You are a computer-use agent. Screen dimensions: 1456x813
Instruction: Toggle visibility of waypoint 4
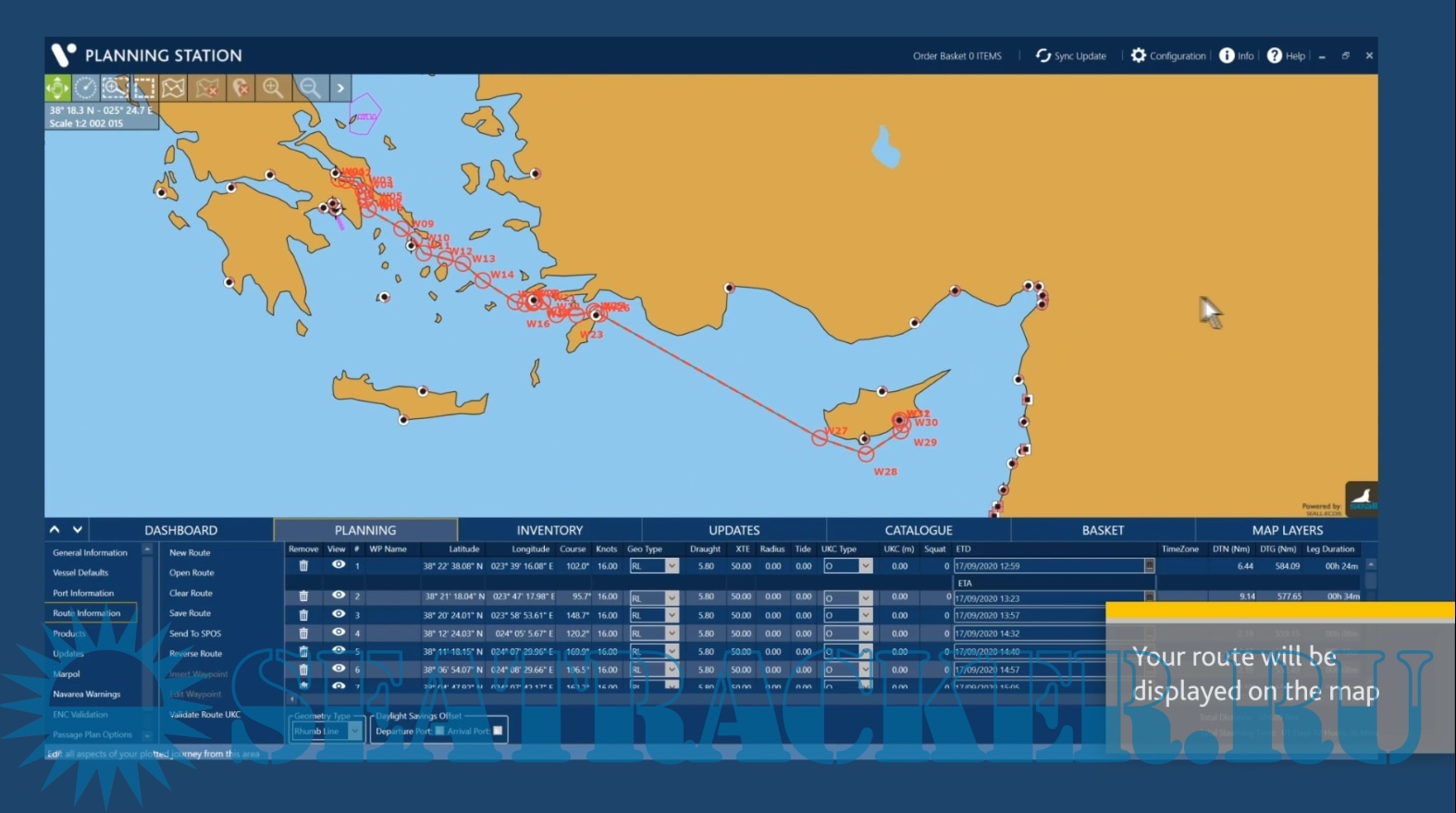[339, 633]
